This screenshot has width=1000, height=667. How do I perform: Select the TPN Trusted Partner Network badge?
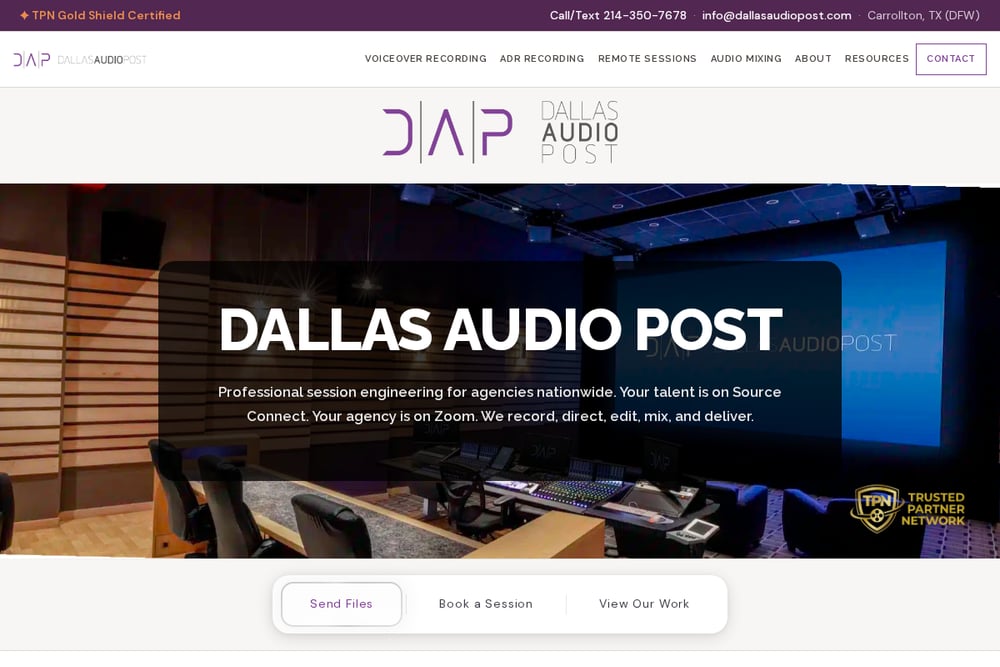click(x=908, y=509)
